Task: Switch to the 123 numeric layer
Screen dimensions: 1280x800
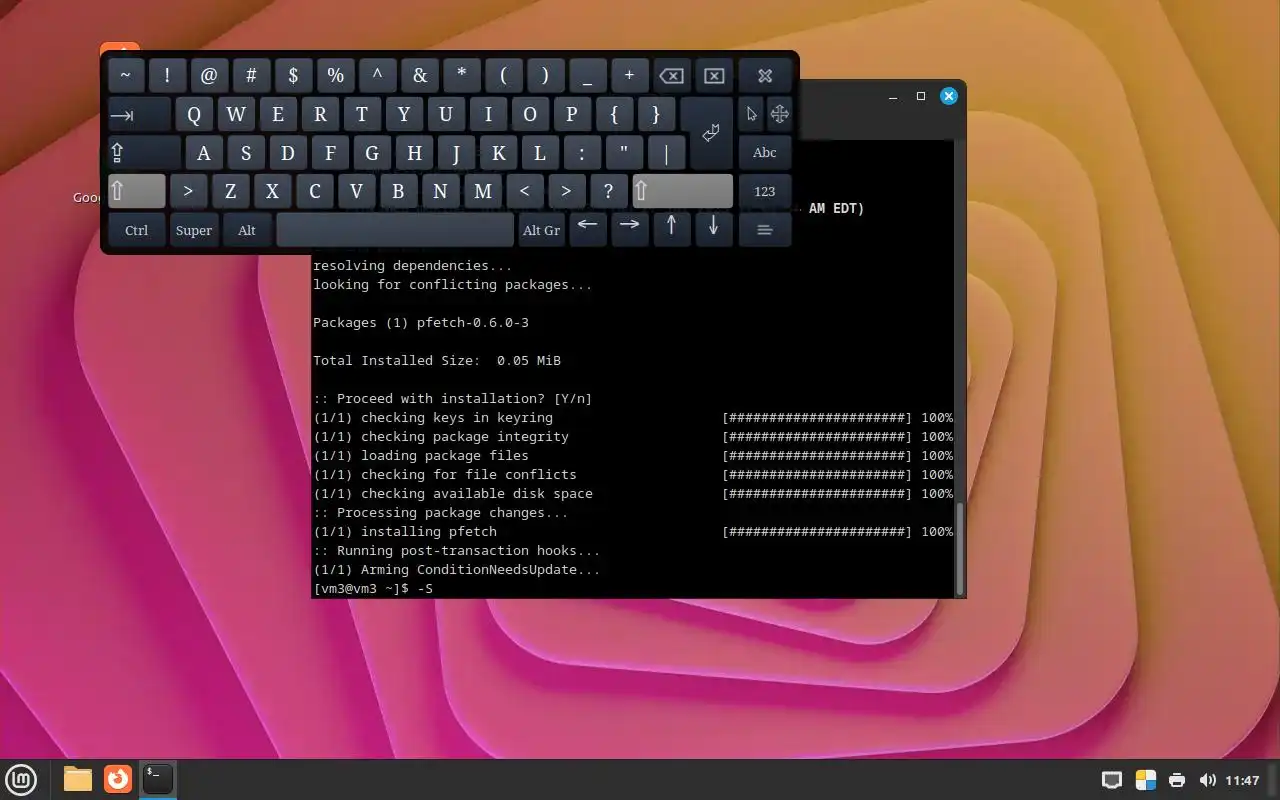Action: 765,191
